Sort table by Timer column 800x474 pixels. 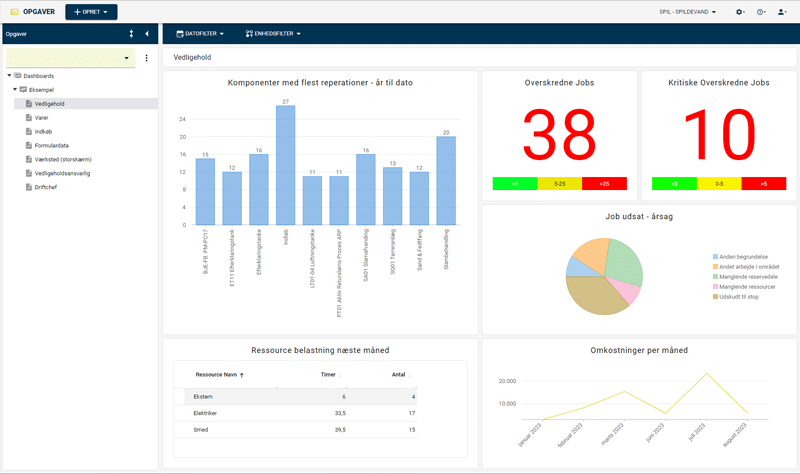pos(331,375)
